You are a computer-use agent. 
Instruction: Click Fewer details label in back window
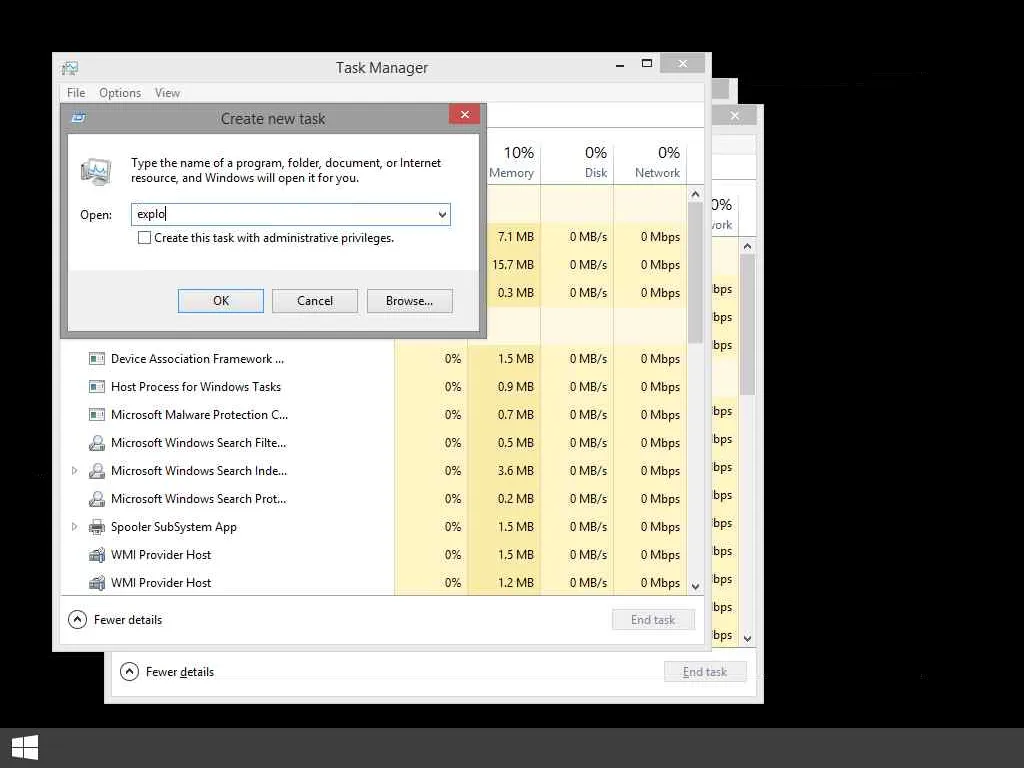click(180, 671)
